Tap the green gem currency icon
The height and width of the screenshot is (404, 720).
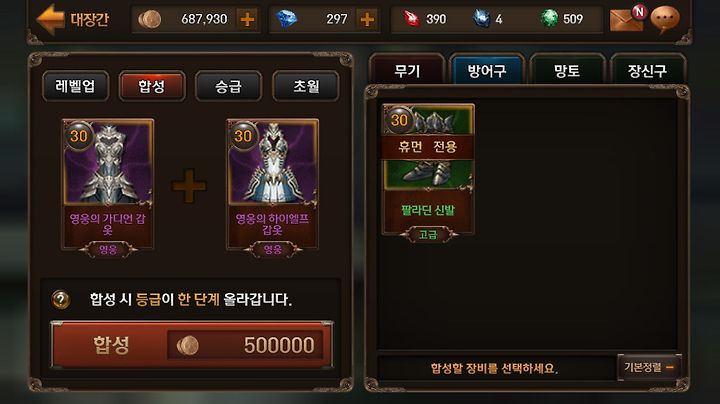[549, 19]
